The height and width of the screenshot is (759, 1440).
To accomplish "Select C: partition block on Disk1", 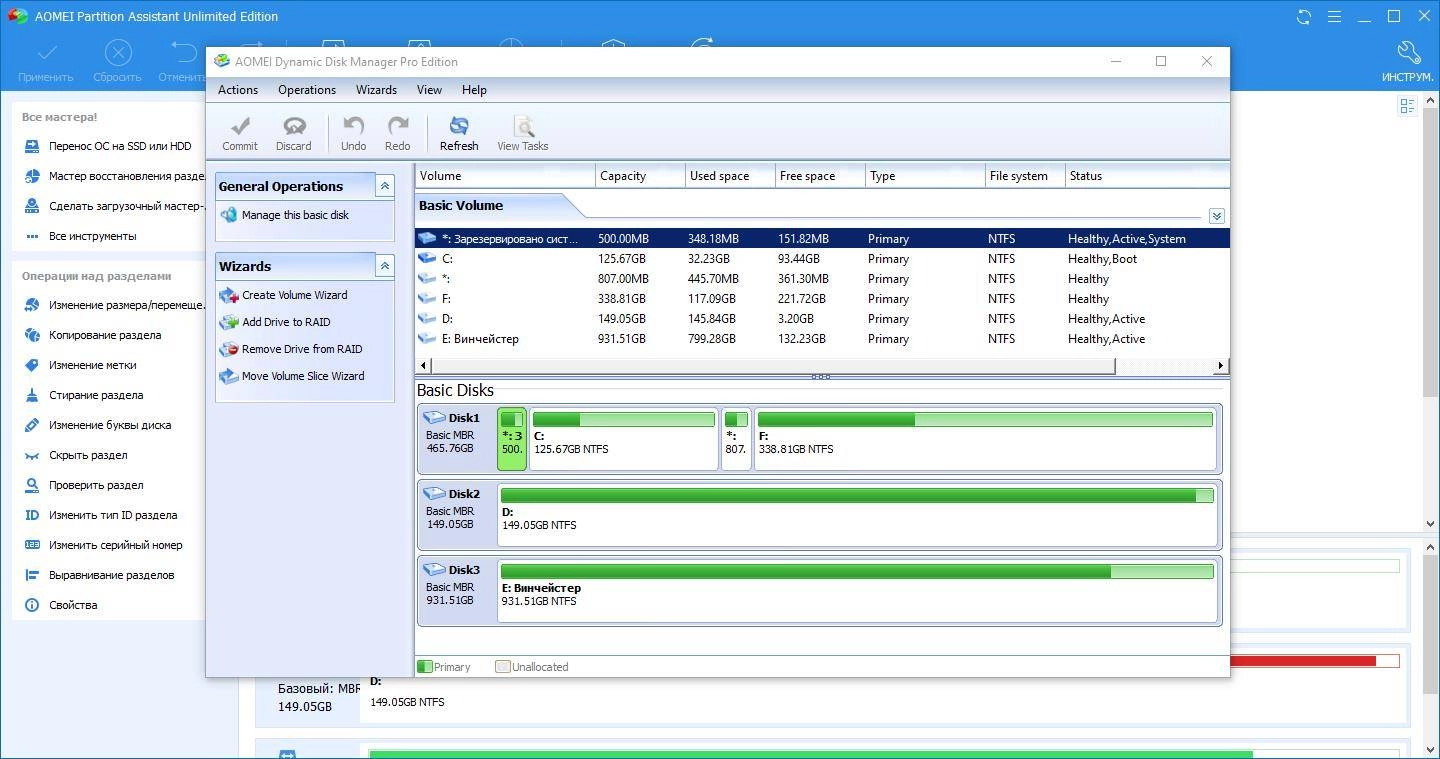I will pos(624,439).
